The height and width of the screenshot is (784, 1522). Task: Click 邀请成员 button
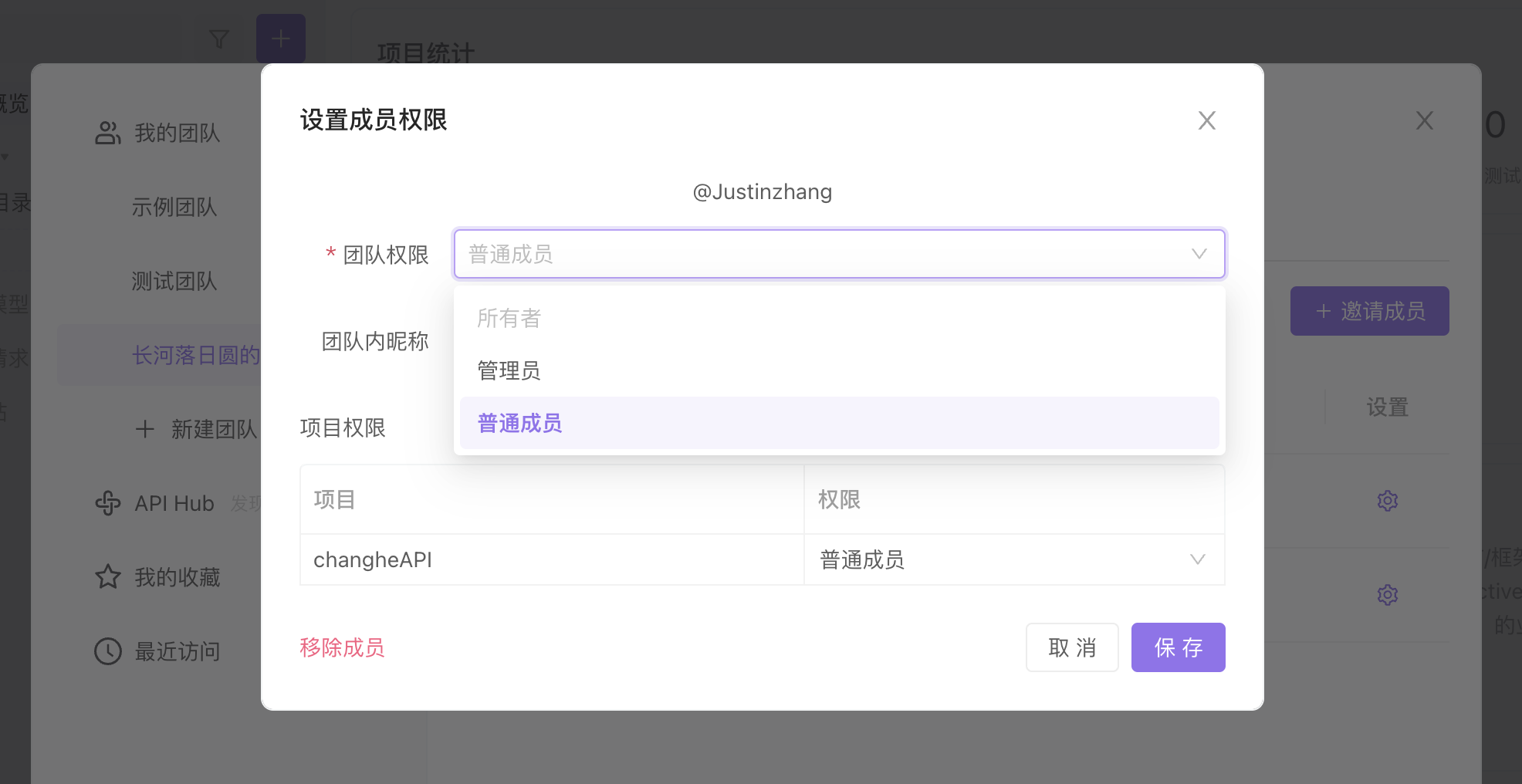coord(1370,311)
